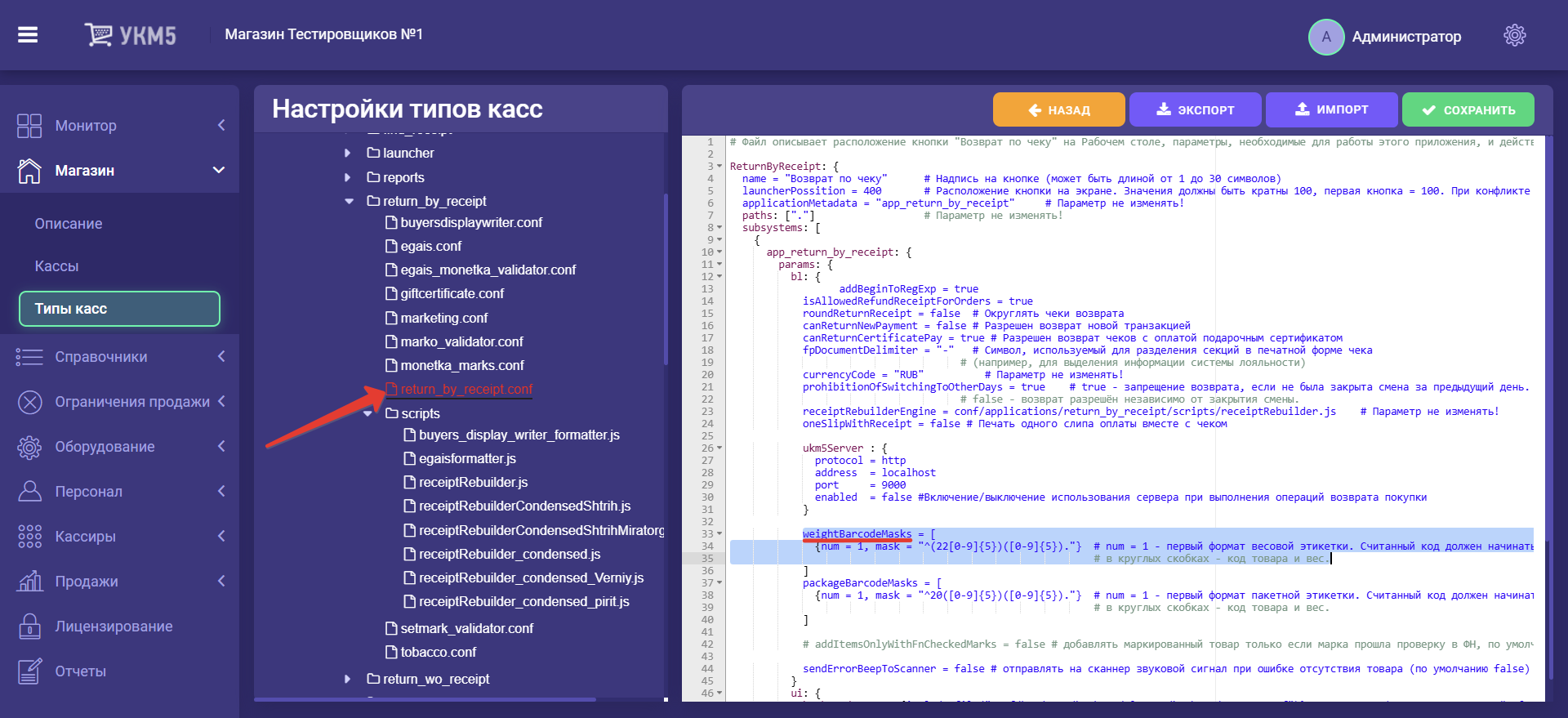The image size is (1568, 718).
Task: Open receiptRebuilder_condensed_Verniy.js file
Action: 532,578
